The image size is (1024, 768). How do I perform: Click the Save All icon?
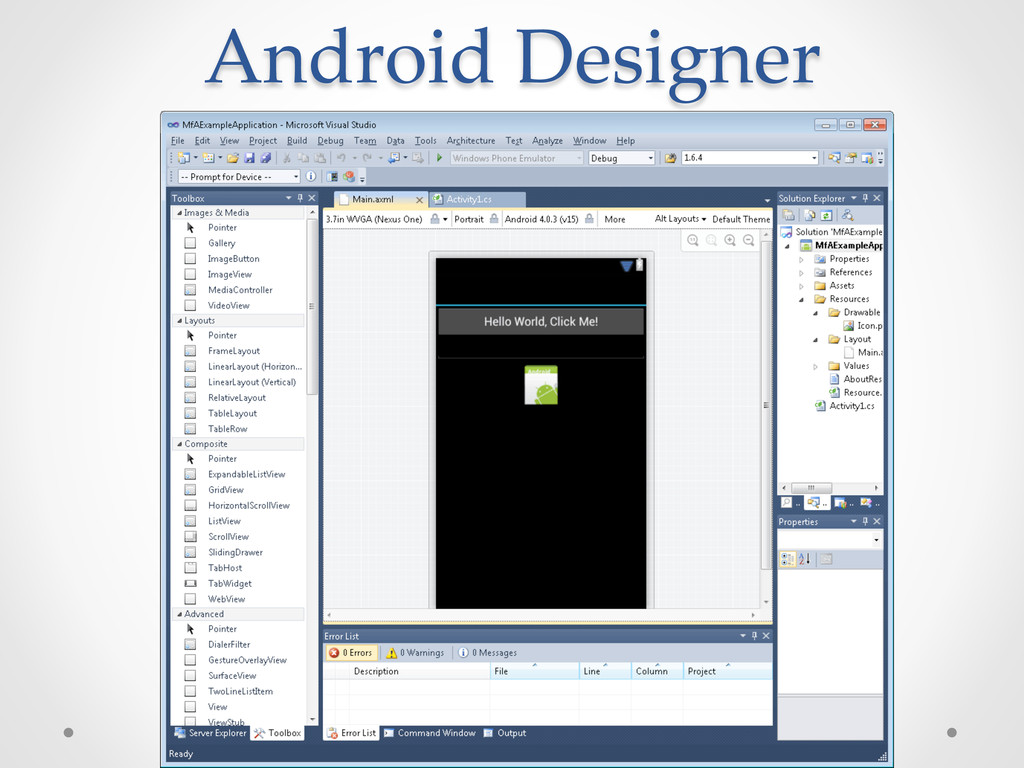point(265,158)
